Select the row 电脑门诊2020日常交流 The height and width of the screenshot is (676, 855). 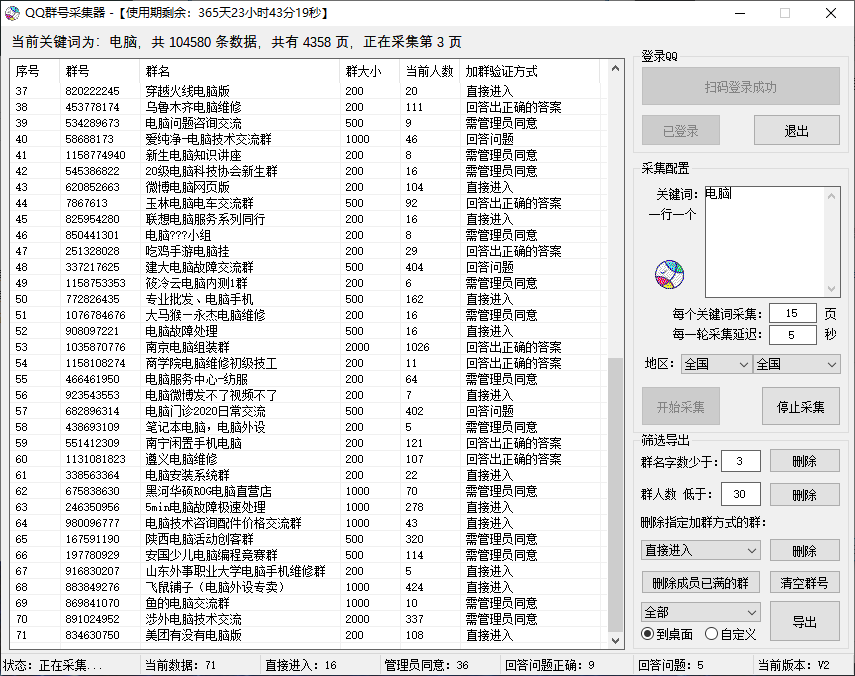click(309, 411)
